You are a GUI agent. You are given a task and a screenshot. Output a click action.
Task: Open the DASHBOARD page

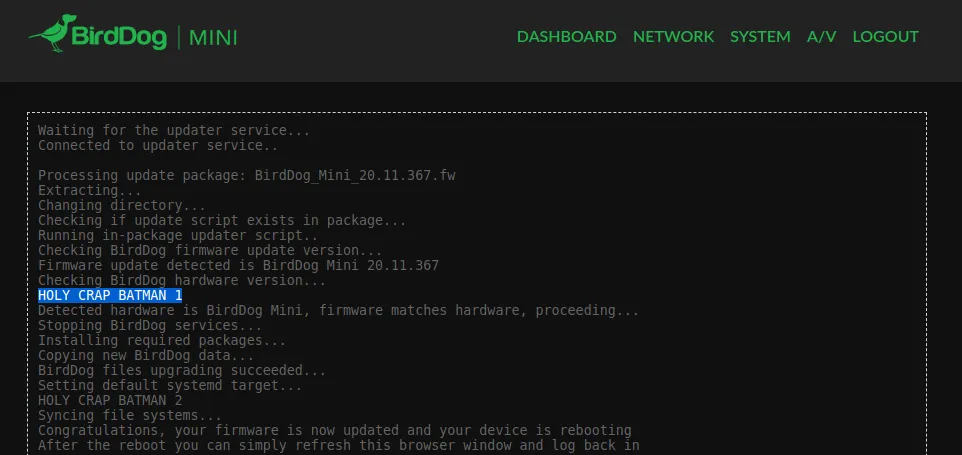(566, 37)
